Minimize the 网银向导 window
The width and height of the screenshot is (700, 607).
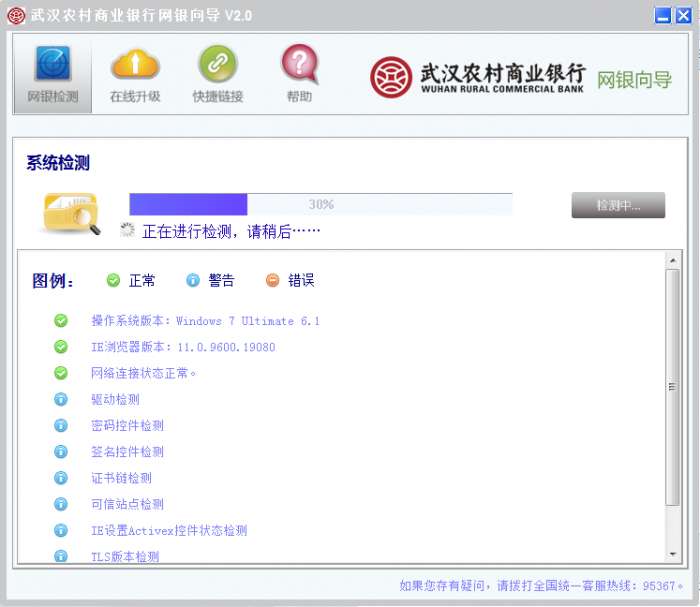(663, 16)
